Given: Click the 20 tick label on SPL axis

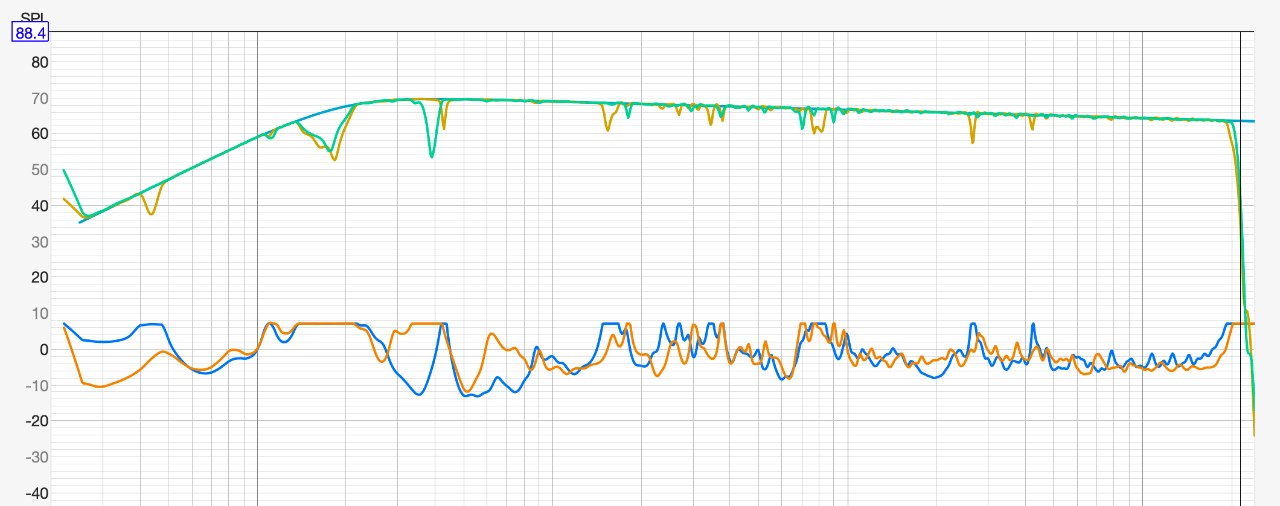Looking at the screenshot, I should [x=40, y=278].
